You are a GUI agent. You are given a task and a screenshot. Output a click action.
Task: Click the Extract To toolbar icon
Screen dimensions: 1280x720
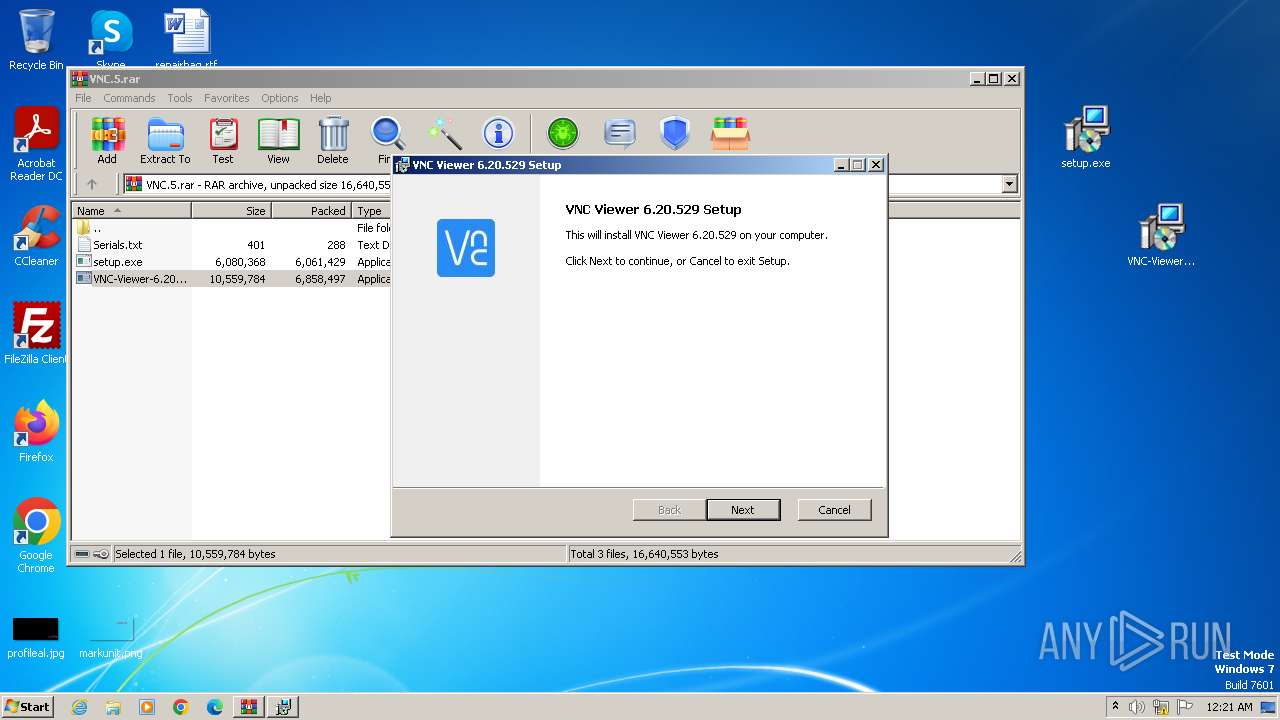(165, 140)
